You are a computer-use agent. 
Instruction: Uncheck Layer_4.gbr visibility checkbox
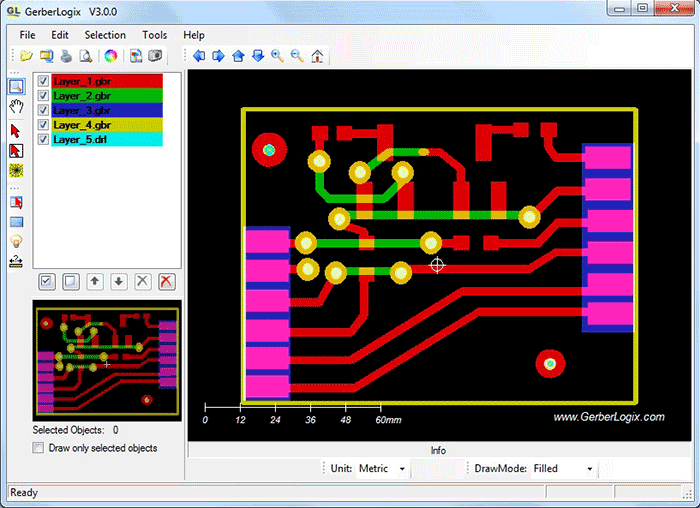(x=43, y=125)
